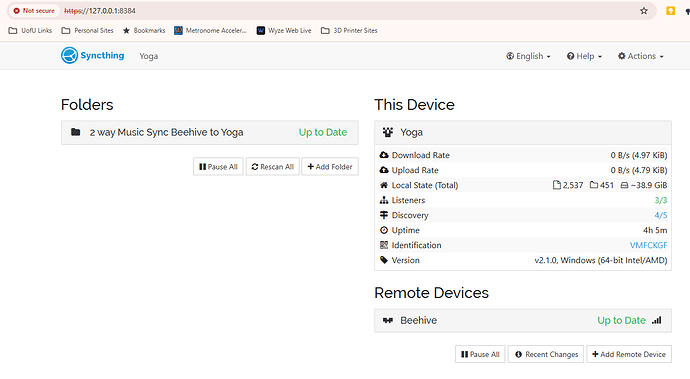The height and width of the screenshot is (379, 690).
Task: Click the VMFCKGF identification link
Action: [648, 245]
